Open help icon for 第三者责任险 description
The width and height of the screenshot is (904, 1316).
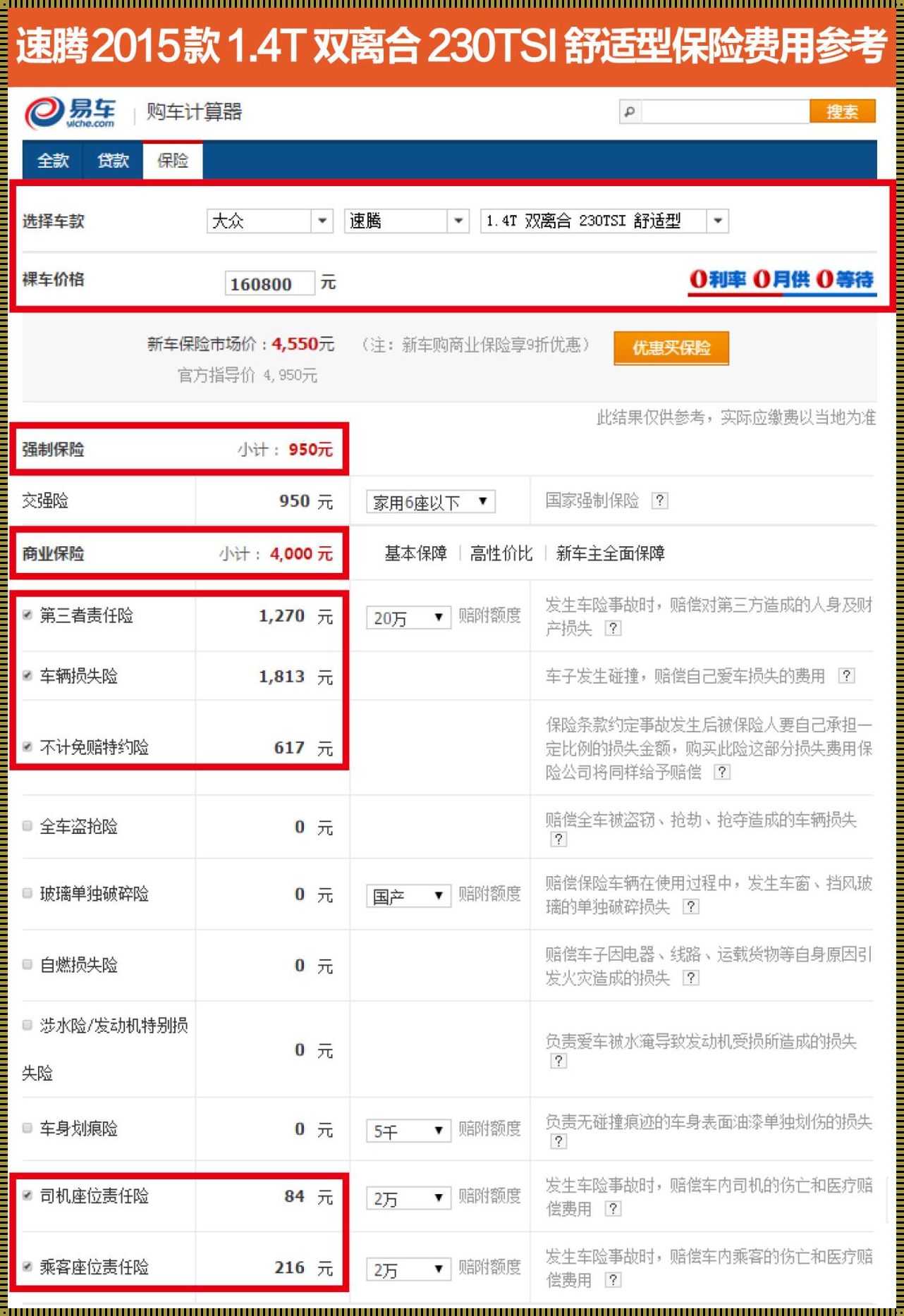tap(613, 628)
